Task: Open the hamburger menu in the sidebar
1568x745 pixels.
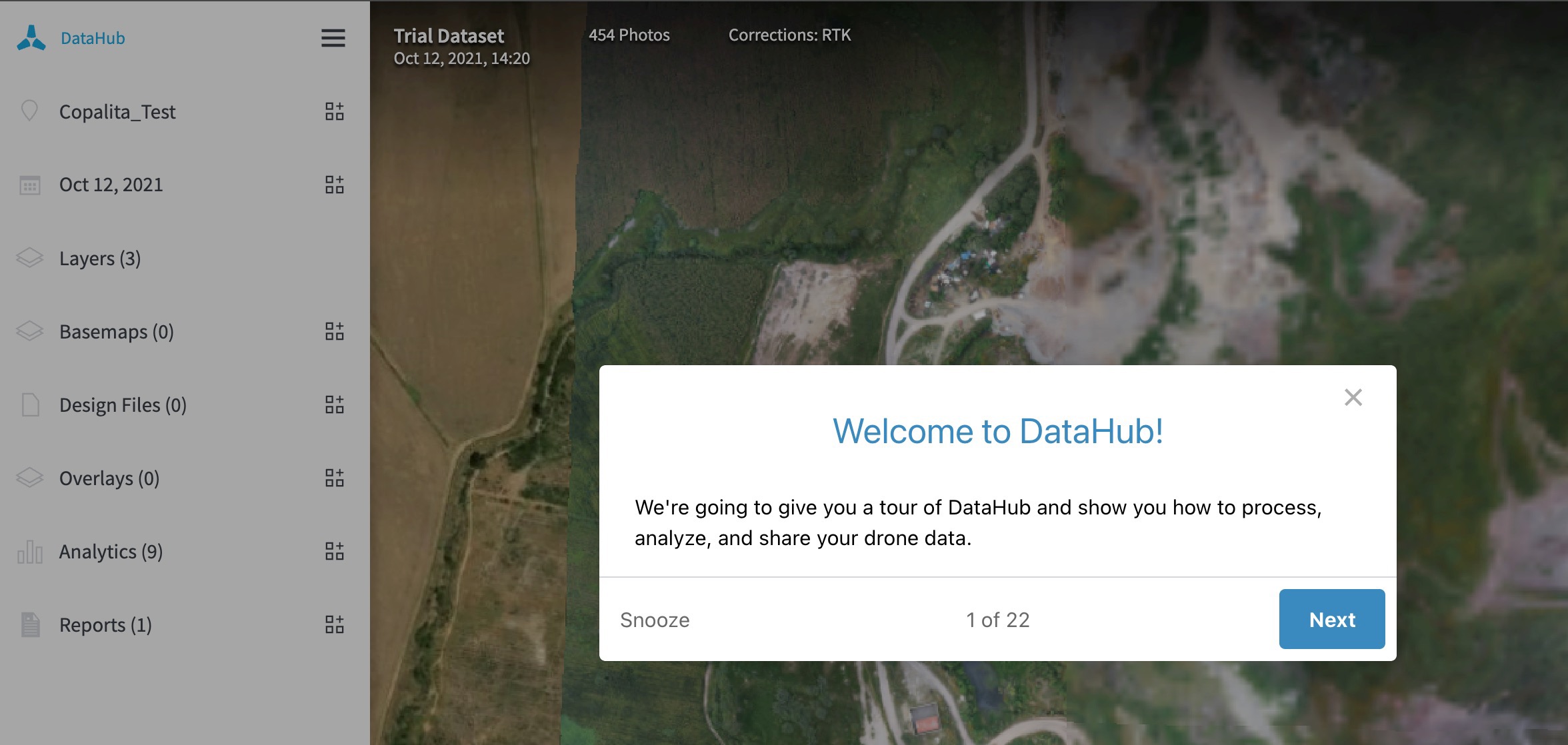Action: click(333, 38)
